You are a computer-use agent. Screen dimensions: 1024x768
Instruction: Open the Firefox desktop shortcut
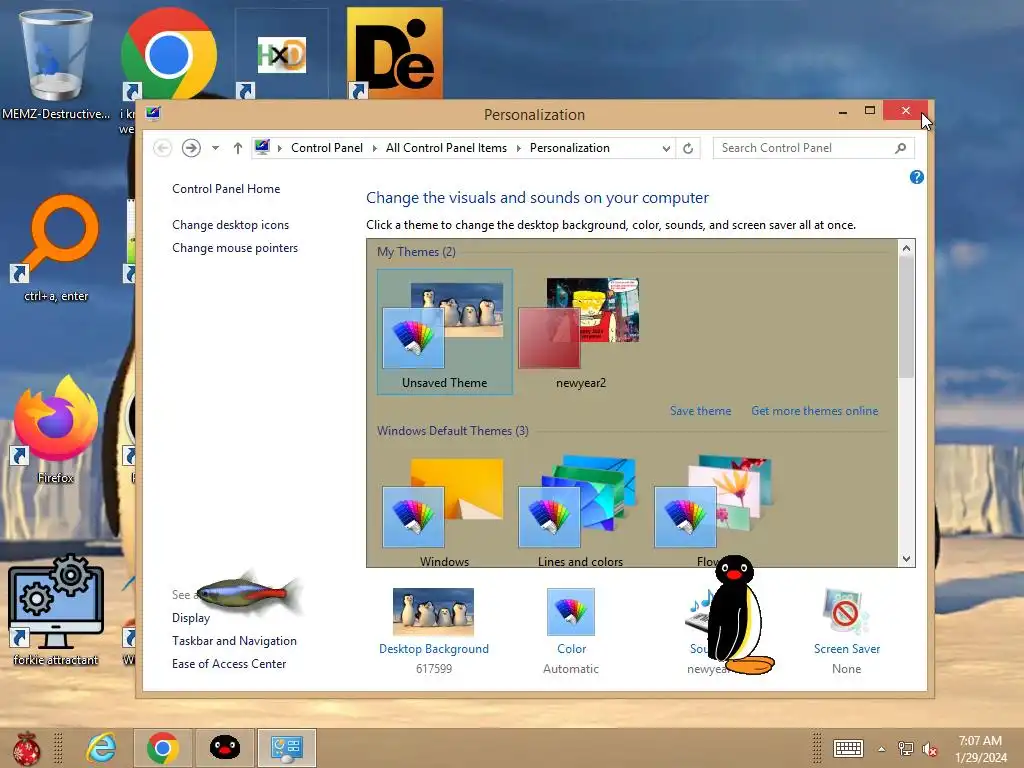point(56,419)
